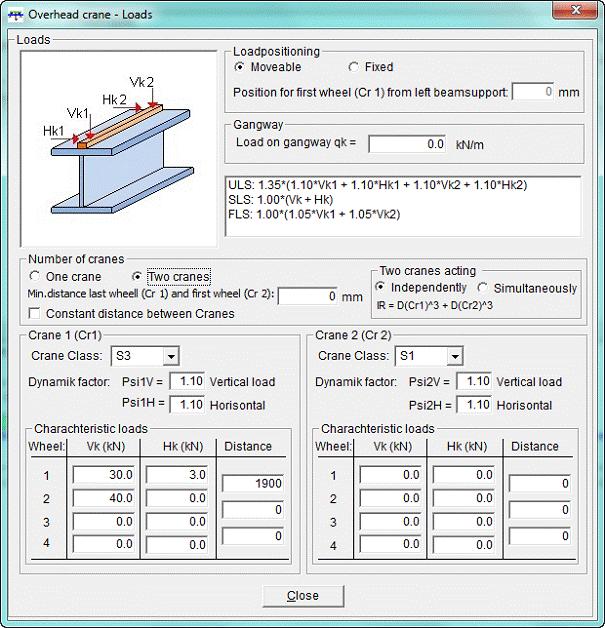Click the Close button
The image size is (605, 628).
303,596
